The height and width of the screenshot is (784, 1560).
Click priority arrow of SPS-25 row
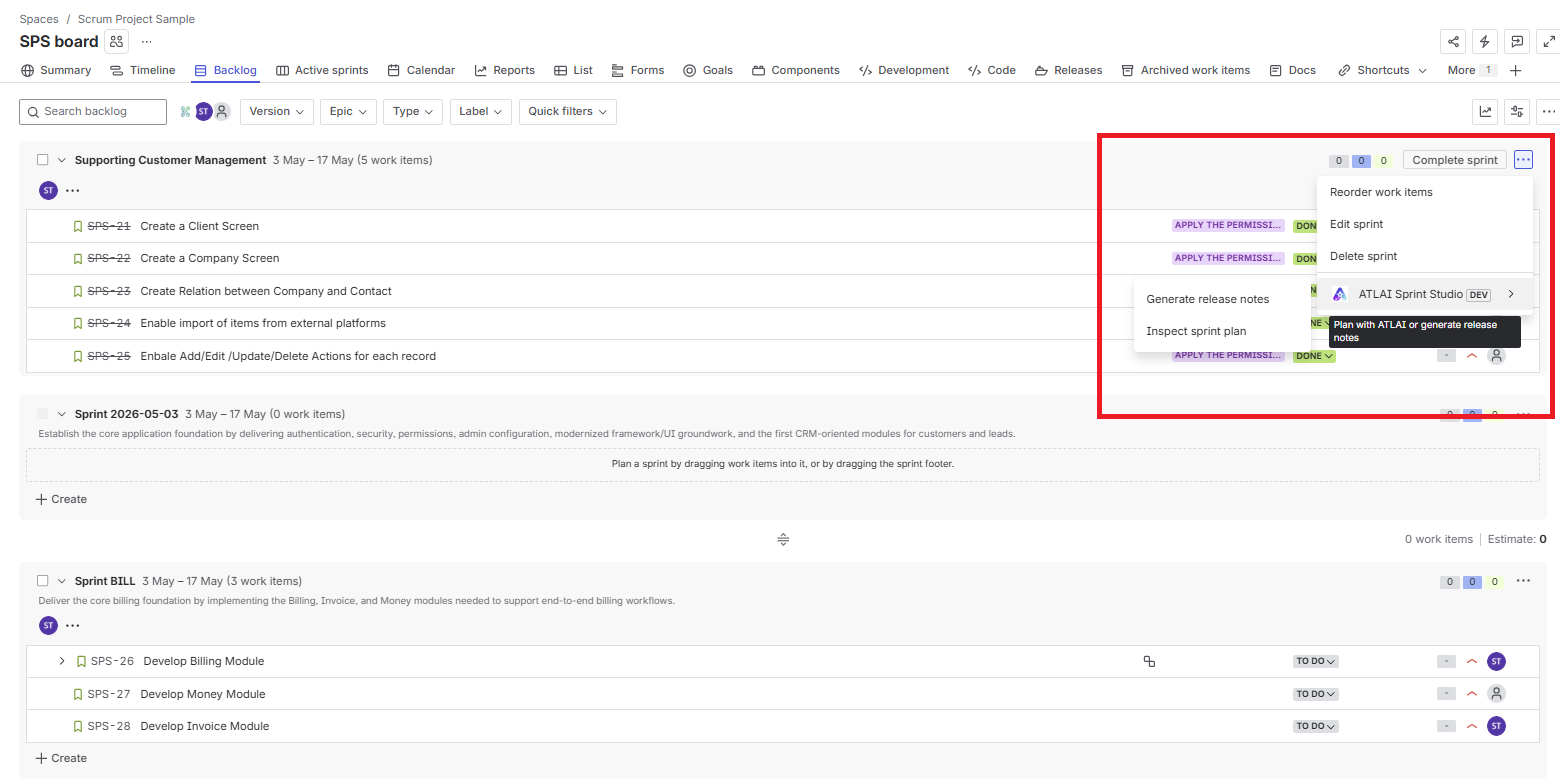[1471, 356]
